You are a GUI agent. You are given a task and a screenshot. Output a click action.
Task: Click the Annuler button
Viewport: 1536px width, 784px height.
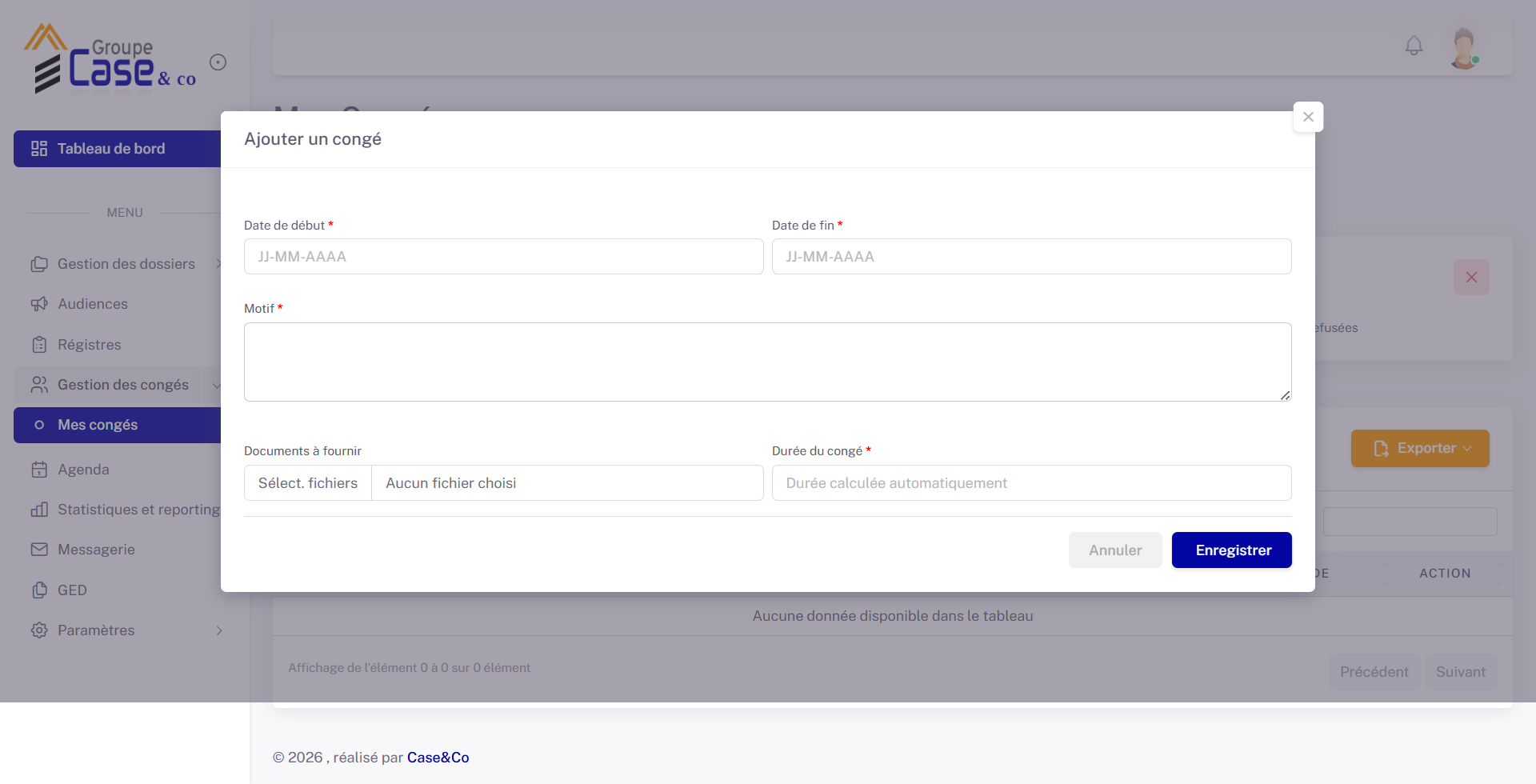coord(1115,550)
